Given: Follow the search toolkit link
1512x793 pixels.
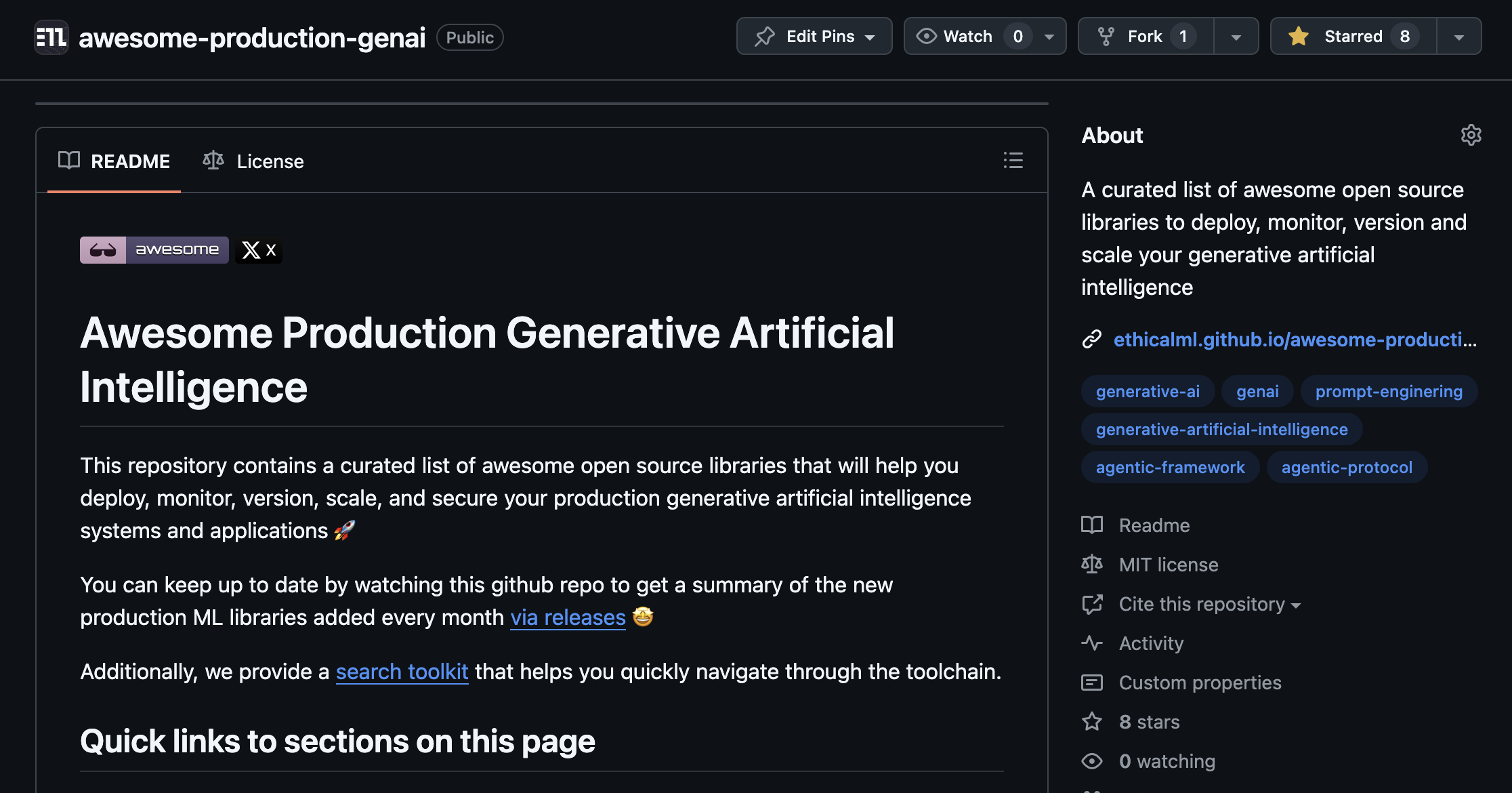Looking at the screenshot, I should (x=402, y=671).
